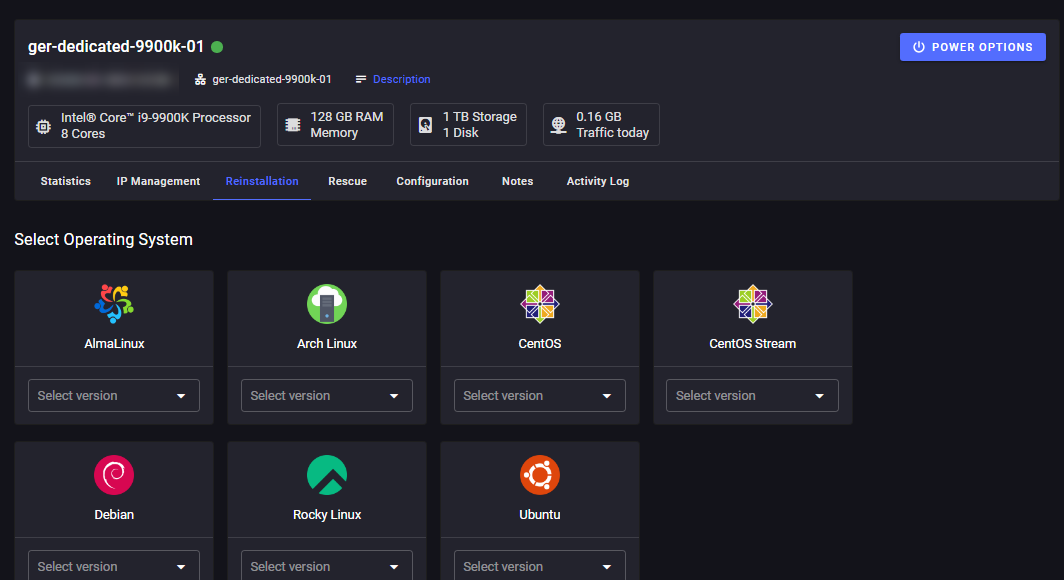Screen dimensions: 1064x580
Task: Open the AlmaLinux version dropdown
Action: click(x=113, y=395)
